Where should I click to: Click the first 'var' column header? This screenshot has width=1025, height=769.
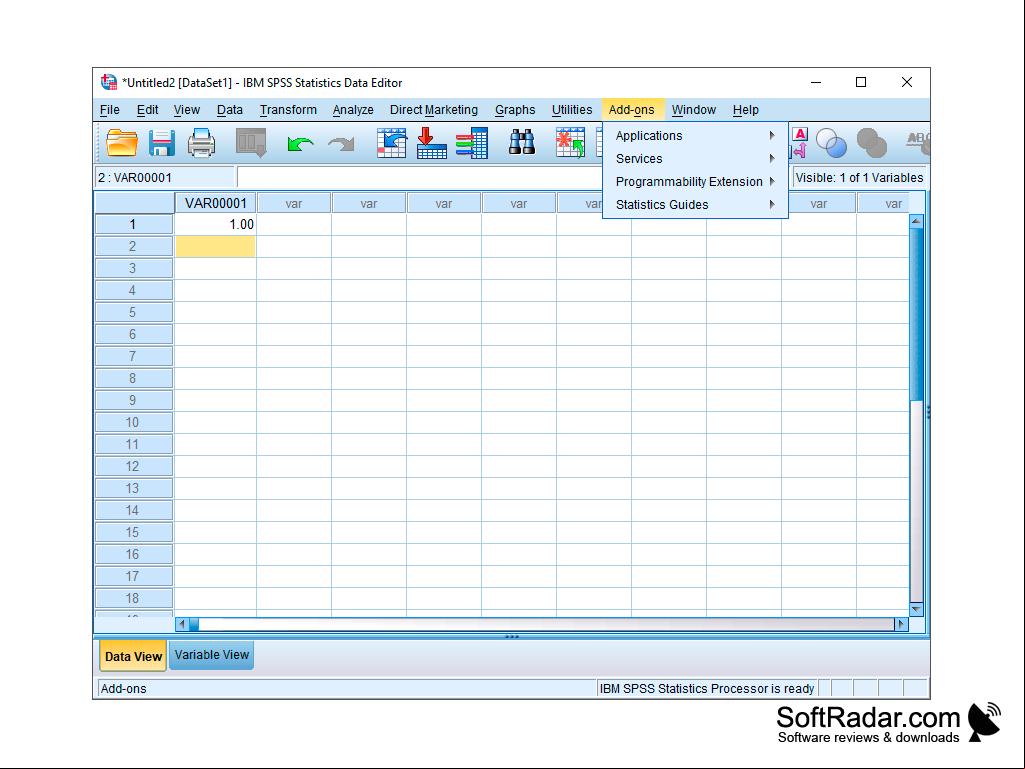[294, 203]
